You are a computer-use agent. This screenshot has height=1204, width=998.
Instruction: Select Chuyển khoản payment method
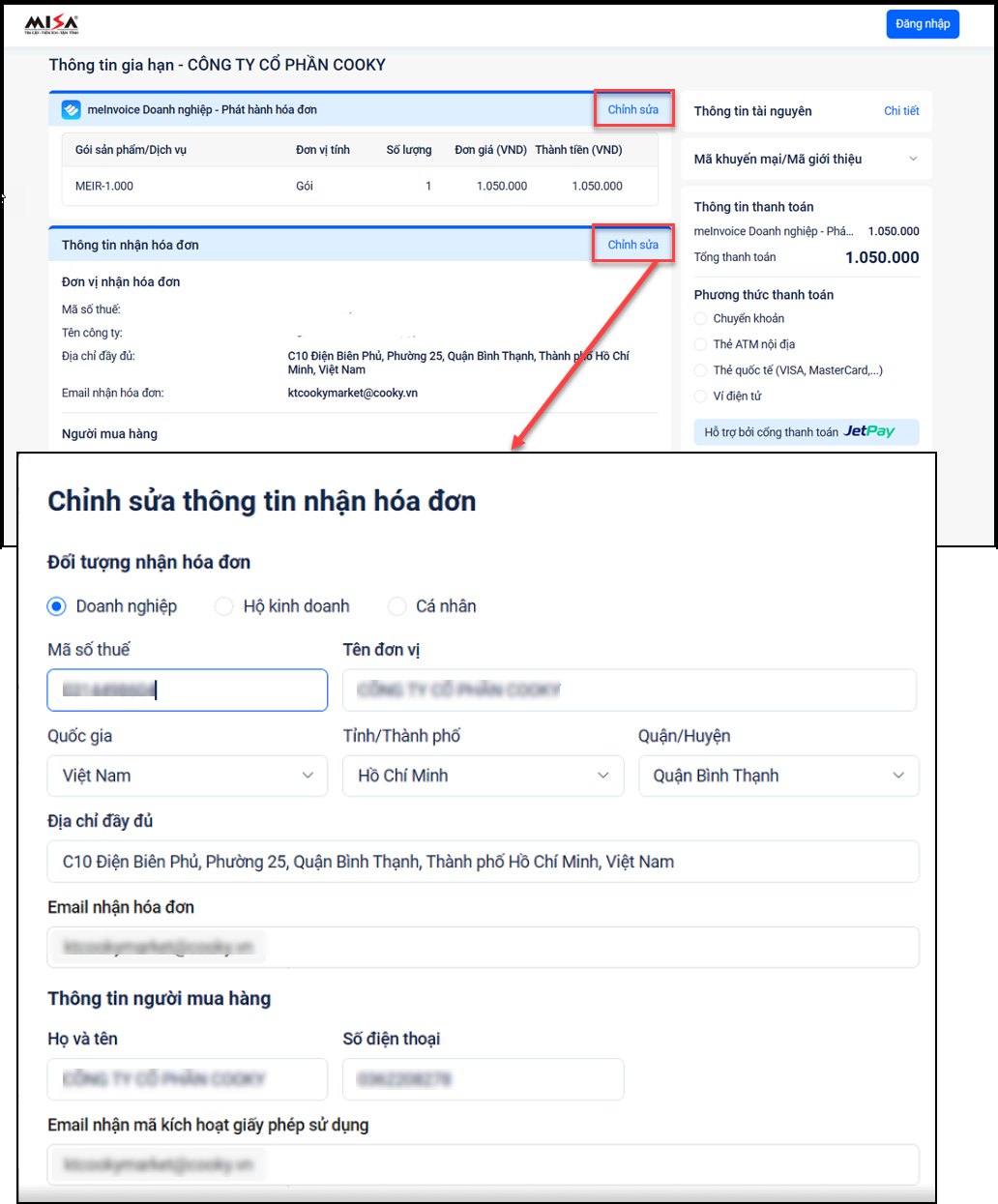(x=701, y=318)
